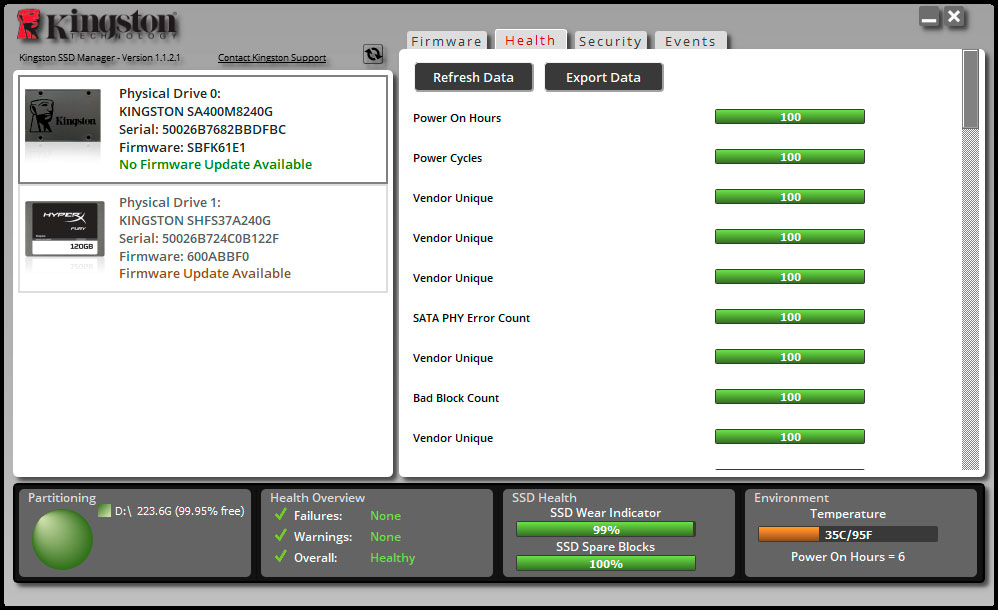The height and width of the screenshot is (610, 998).
Task: Open the Security tab
Action: 609,42
